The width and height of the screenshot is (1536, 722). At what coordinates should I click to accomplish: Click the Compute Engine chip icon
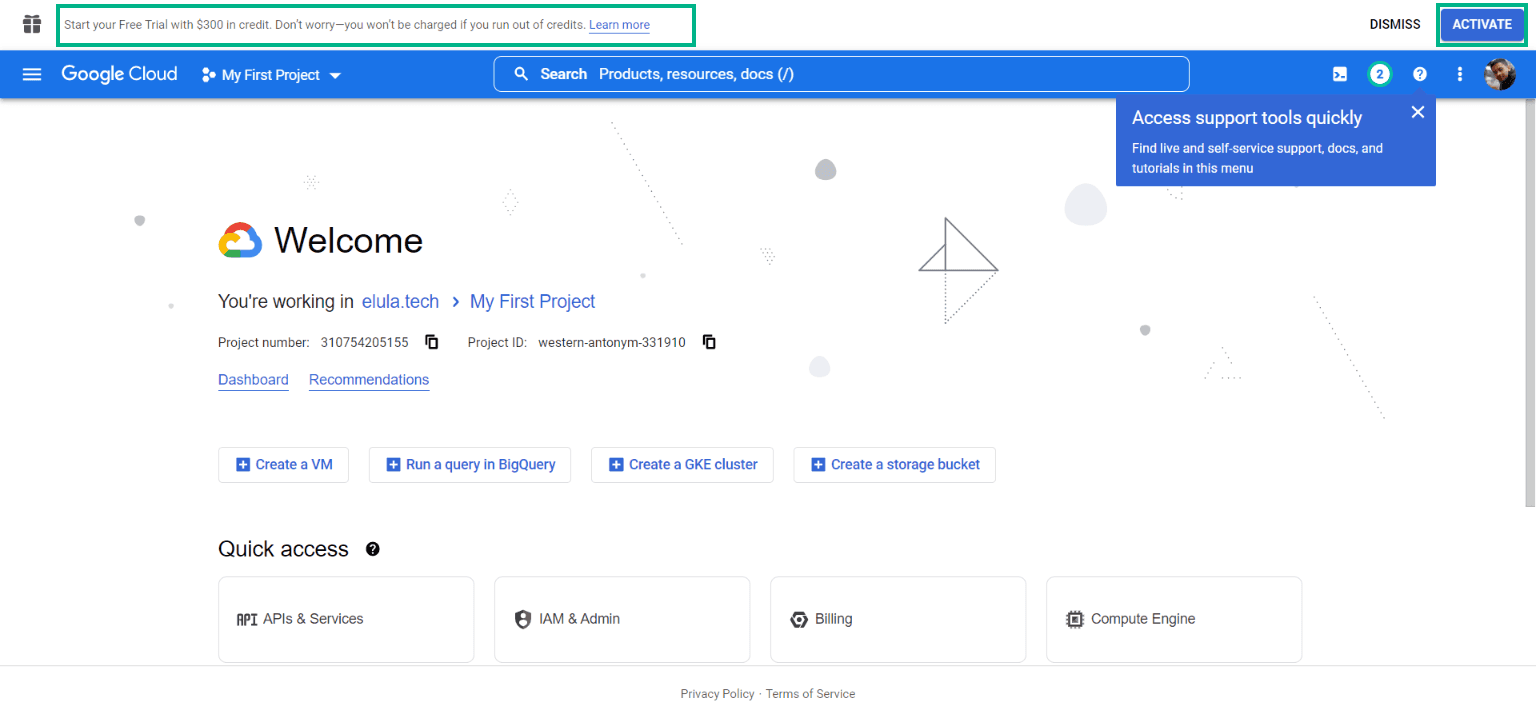pyautogui.click(x=1075, y=619)
